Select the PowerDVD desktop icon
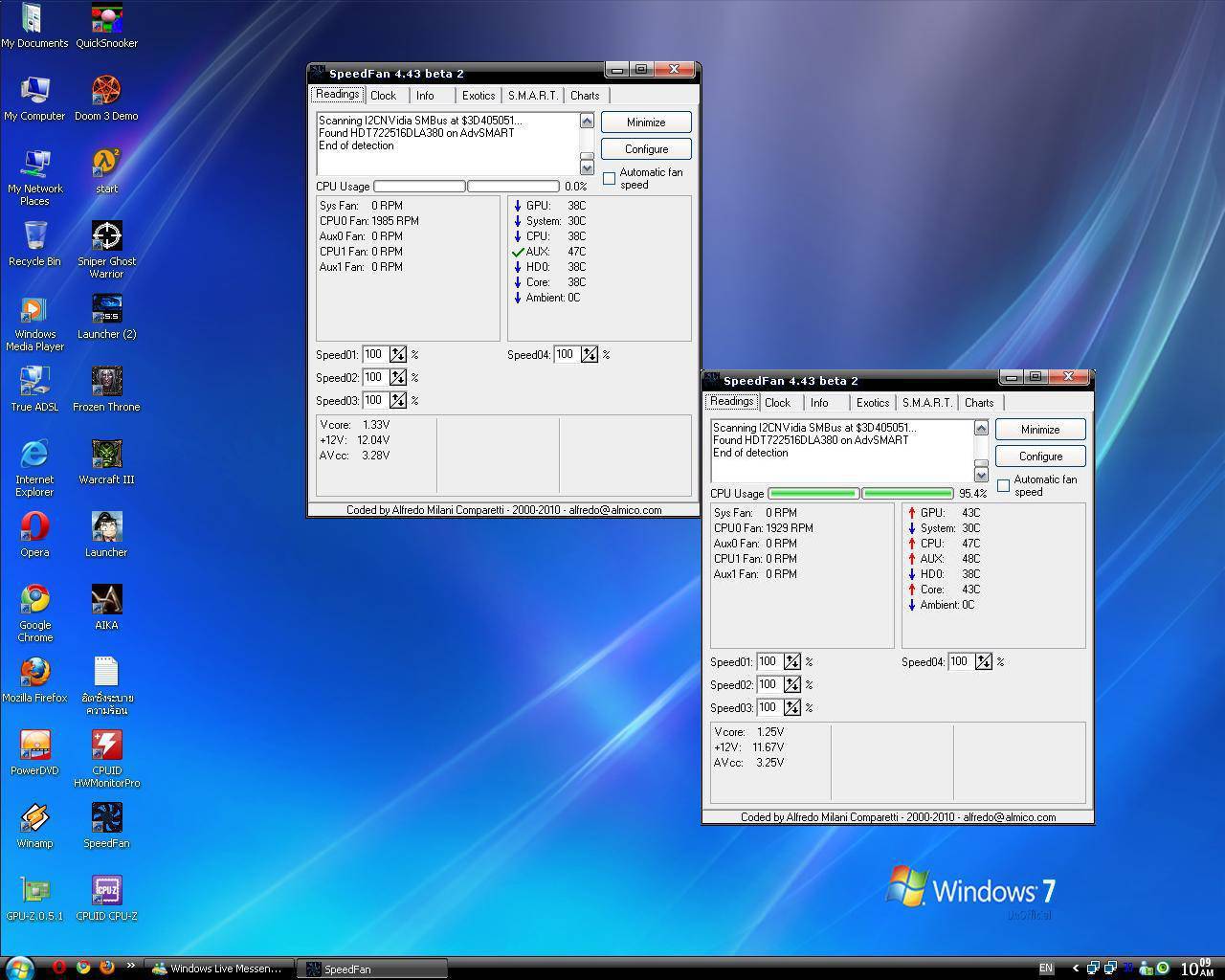The width and height of the screenshot is (1225, 980). (x=34, y=753)
